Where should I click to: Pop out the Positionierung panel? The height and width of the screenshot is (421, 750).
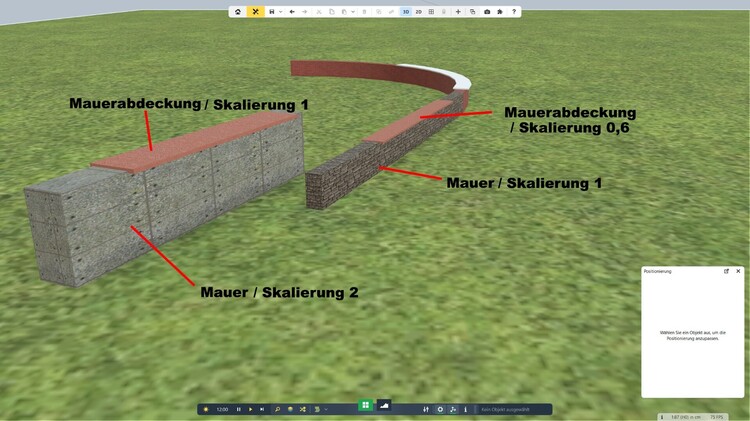[726, 271]
